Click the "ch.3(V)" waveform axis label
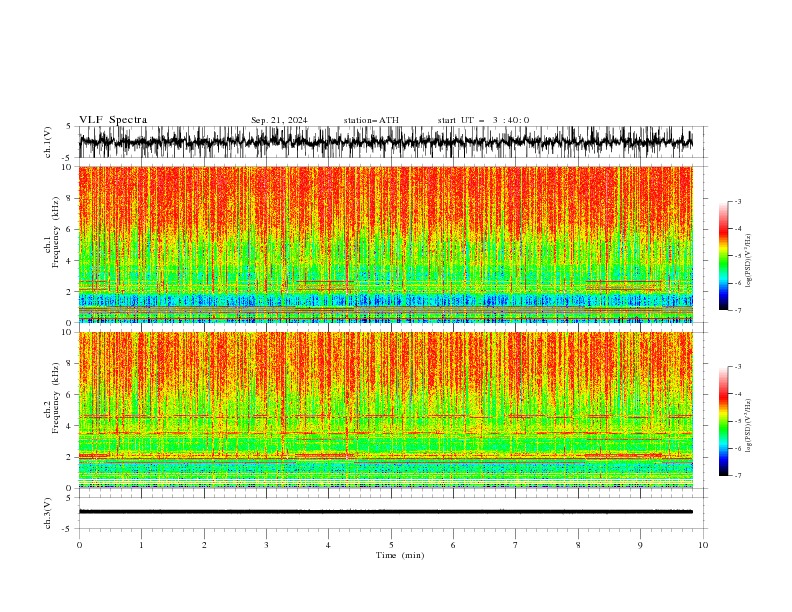Viewport: 792px width, 612px height. click(48, 513)
